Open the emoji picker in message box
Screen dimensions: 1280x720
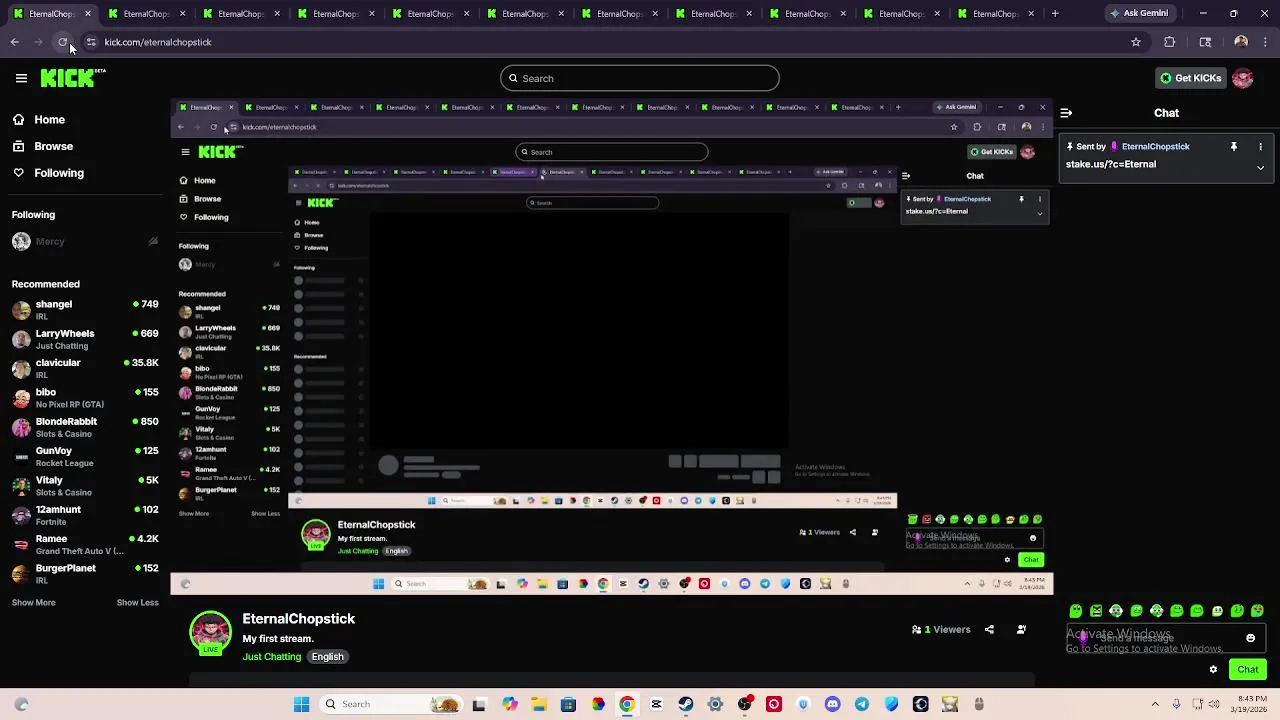[x=1250, y=638]
